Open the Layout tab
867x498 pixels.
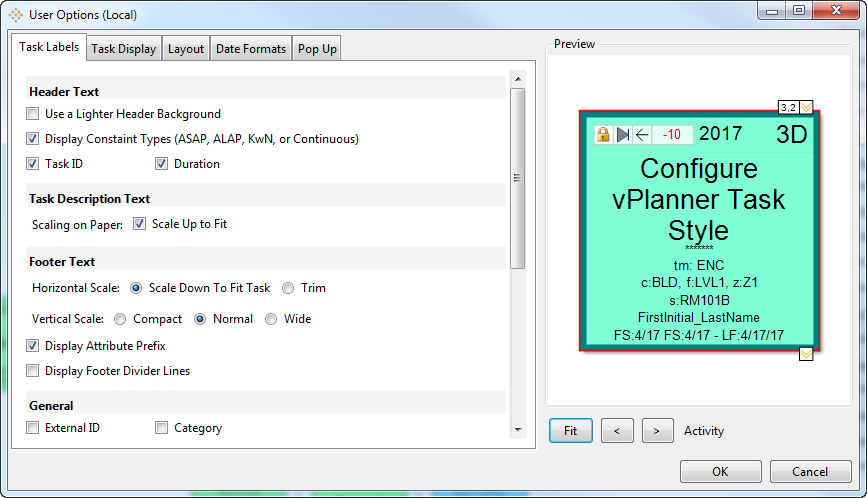[x=186, y=49]
